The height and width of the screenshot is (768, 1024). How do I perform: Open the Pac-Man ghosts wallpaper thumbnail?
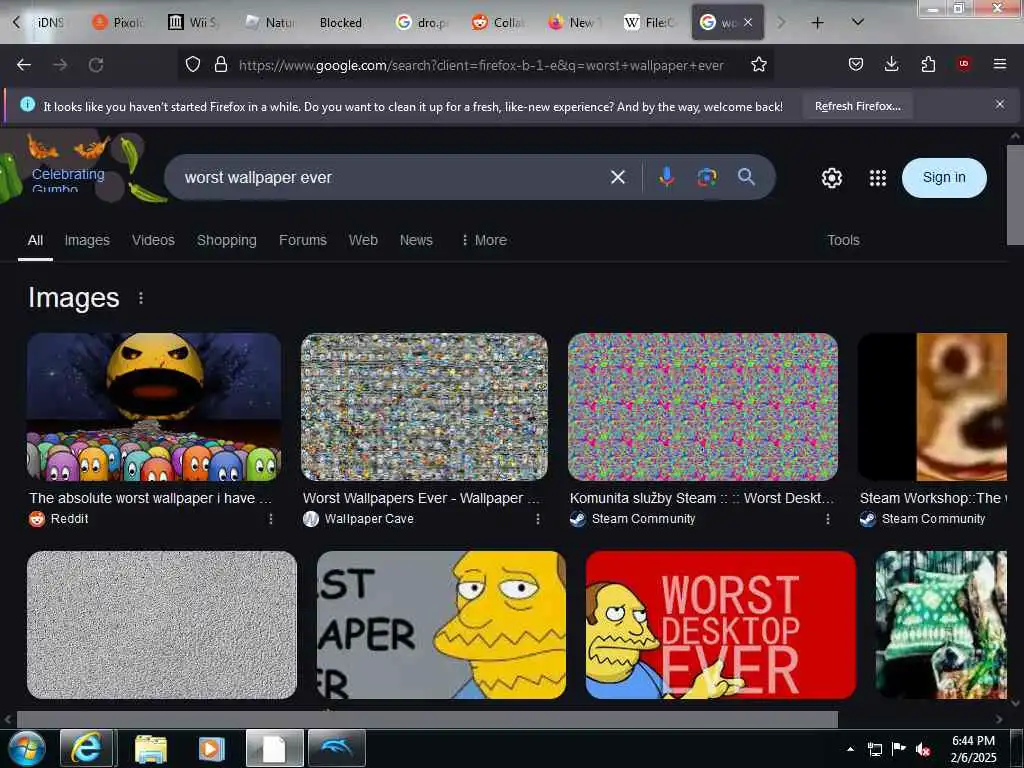click(x=154, y=407)
